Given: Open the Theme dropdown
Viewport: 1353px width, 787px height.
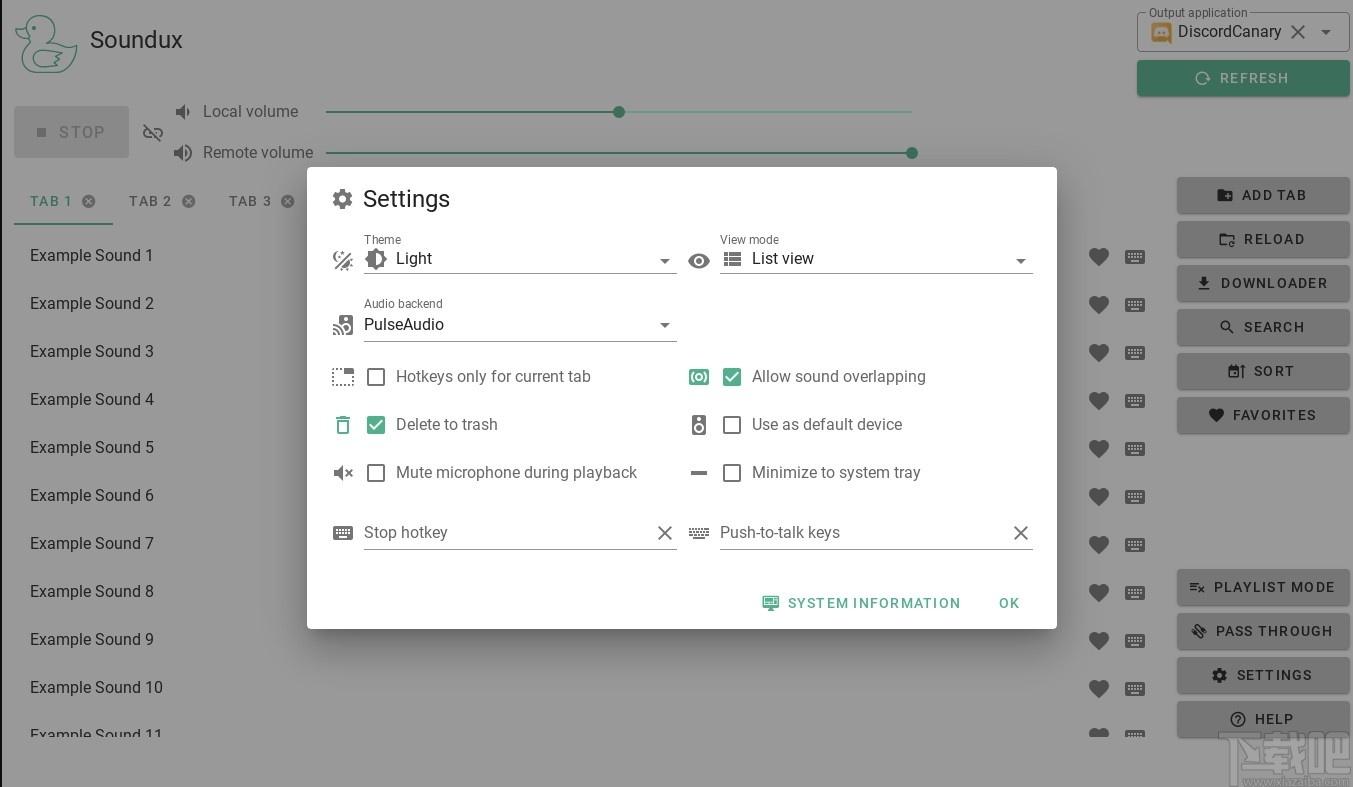Looking at the screenshot, I should (x=520, y=259).
